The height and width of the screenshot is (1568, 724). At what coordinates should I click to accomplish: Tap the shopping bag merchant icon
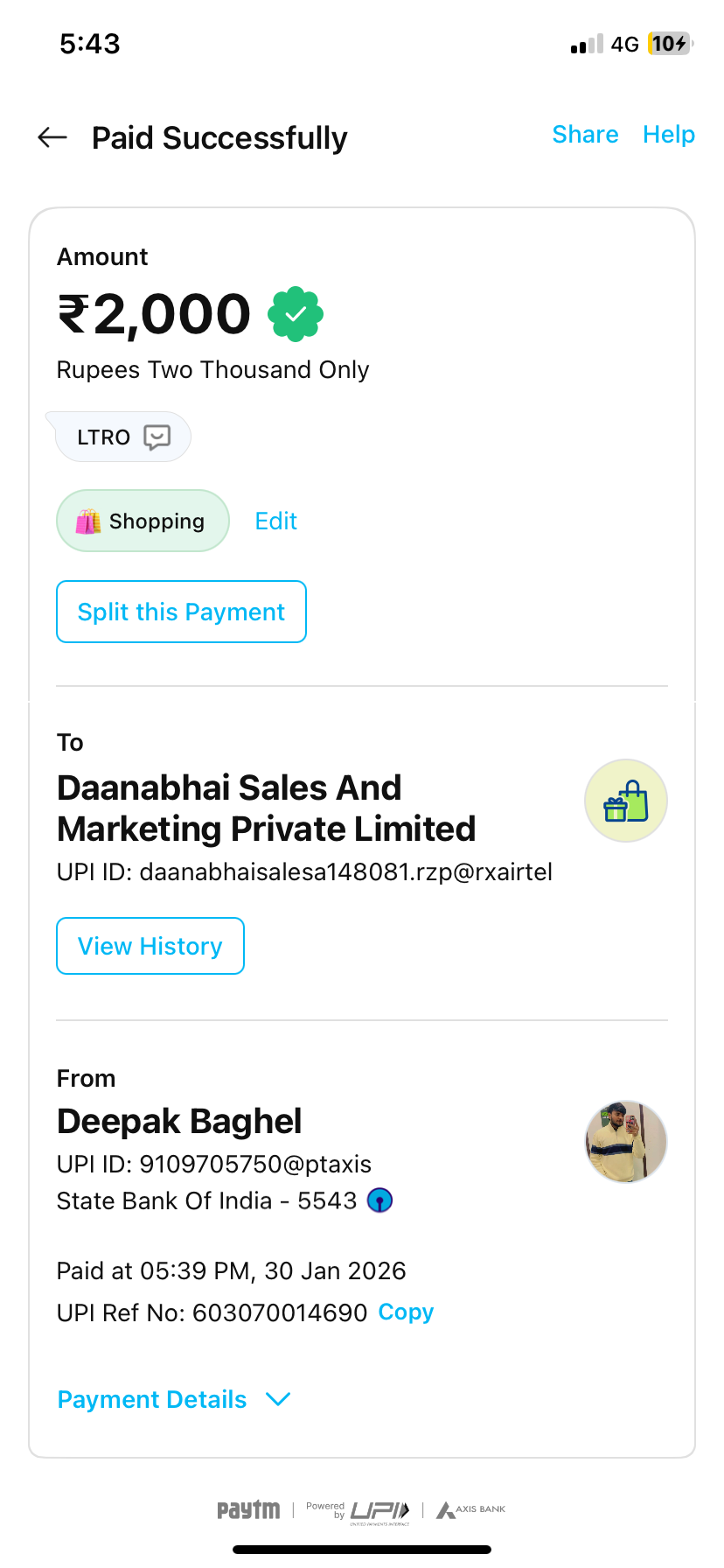pos(625,801)
